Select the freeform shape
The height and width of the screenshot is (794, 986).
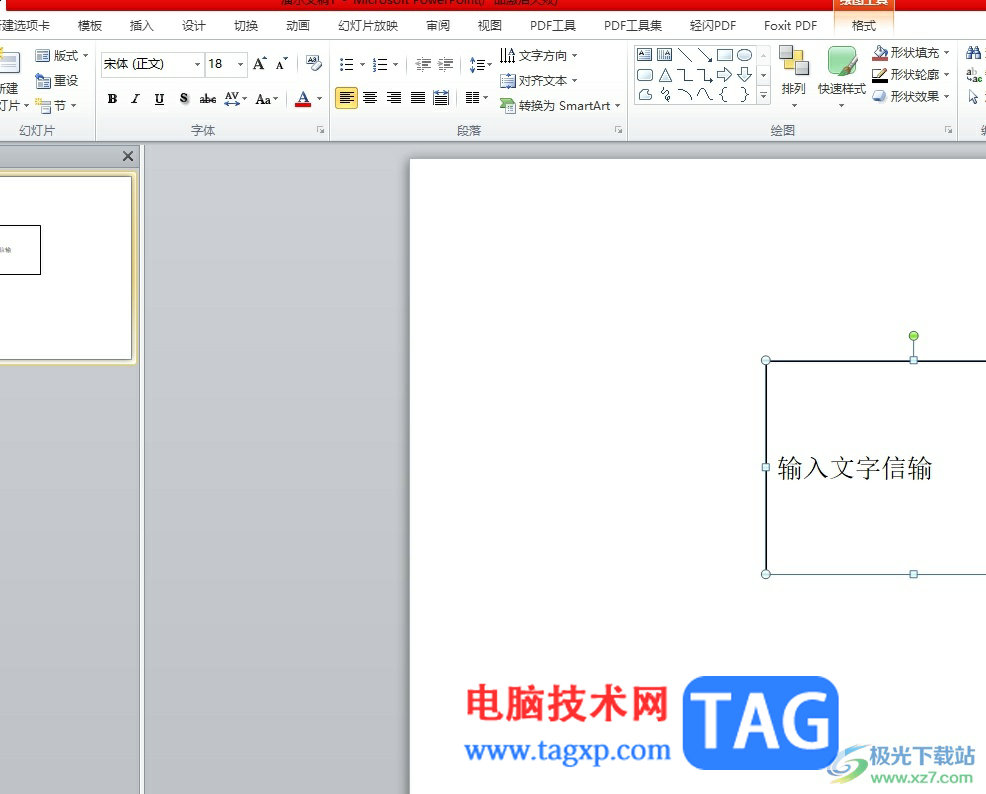pos(645,95)
